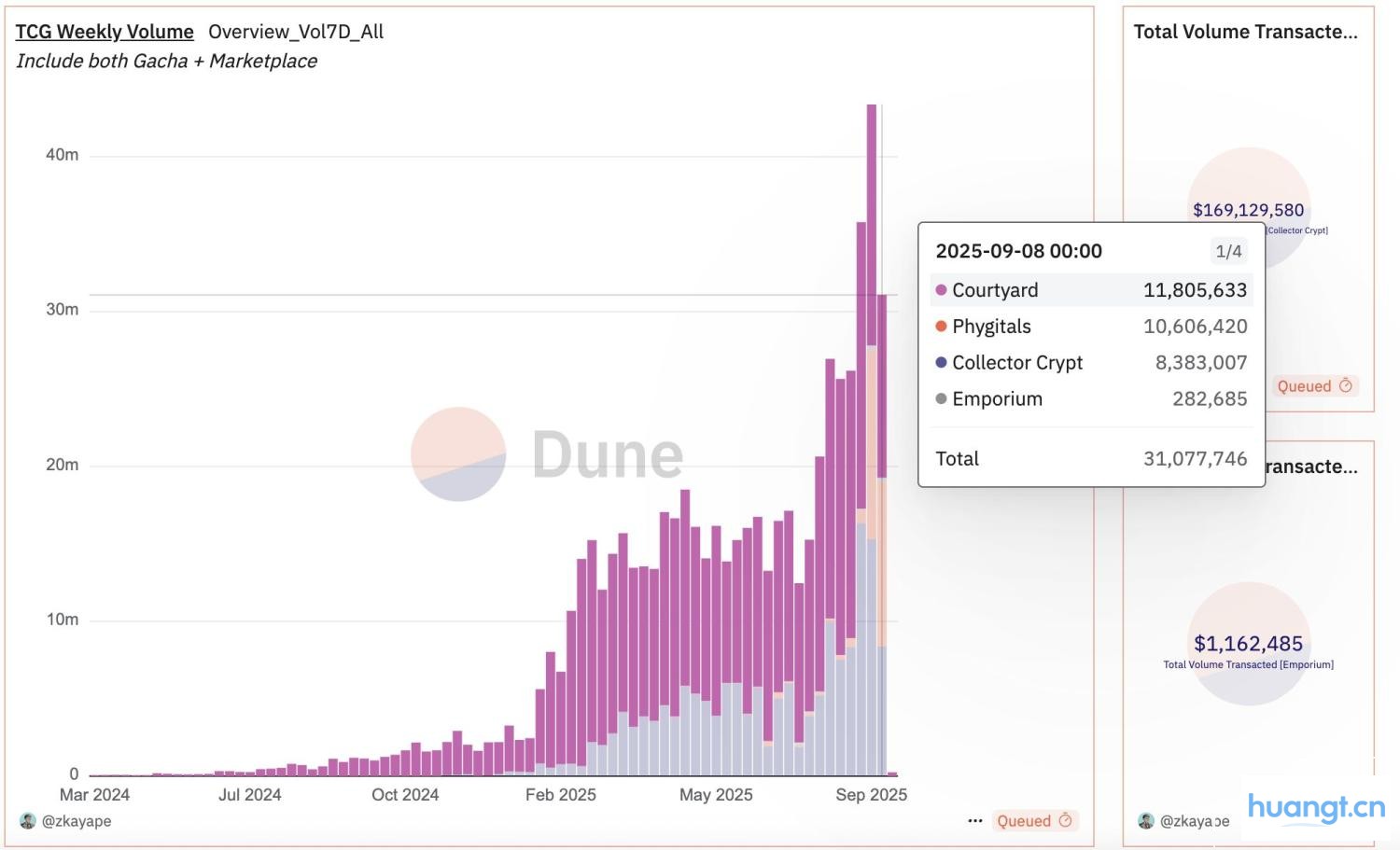Click the pink Courtyard legend dot
The image size is (1400, 850).
pos(941,290)
